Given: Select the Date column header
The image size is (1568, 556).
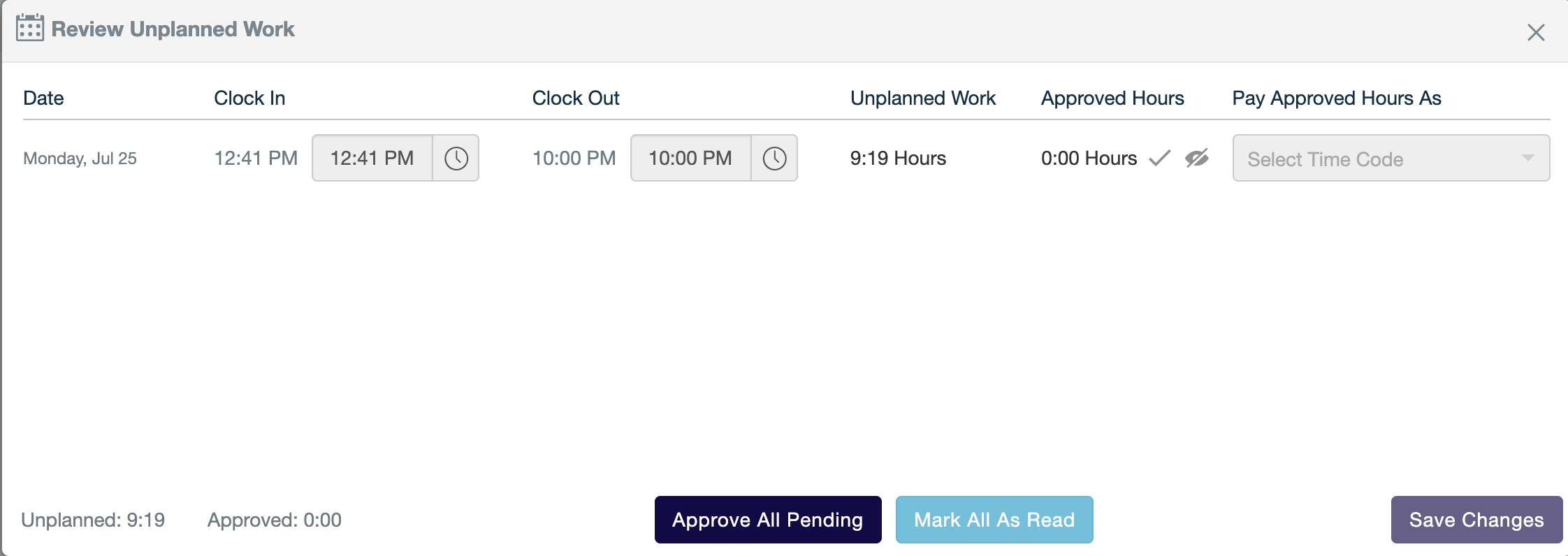Looking at the screenshot, I should (x=43, y=98).
